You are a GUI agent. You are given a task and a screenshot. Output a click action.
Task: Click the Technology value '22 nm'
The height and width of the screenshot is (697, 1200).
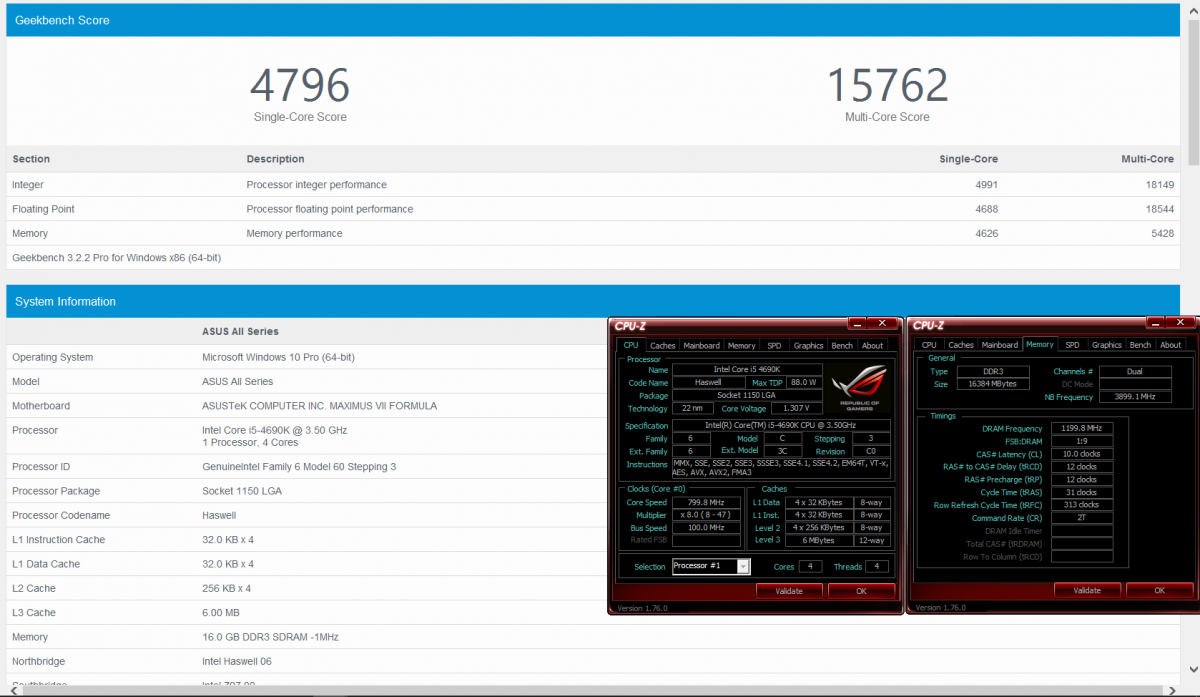[695, 409]
